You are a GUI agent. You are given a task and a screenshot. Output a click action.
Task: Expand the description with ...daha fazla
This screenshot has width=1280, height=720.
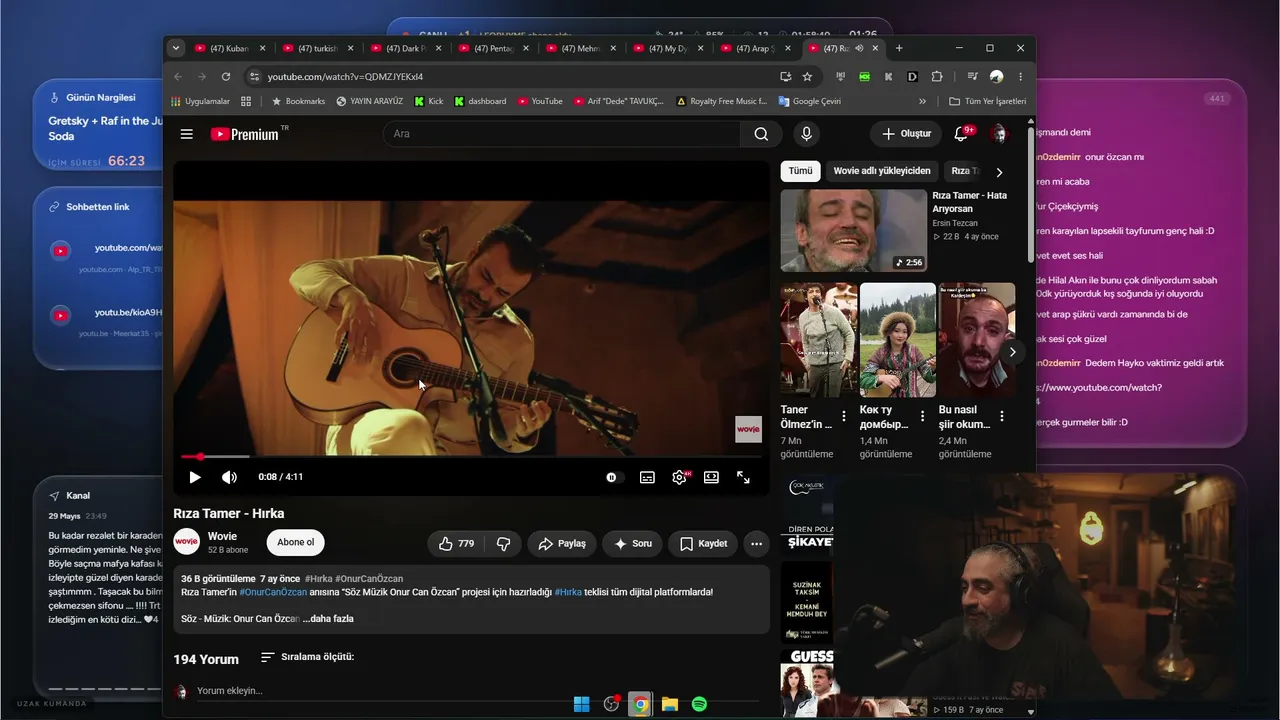point(328,618)
